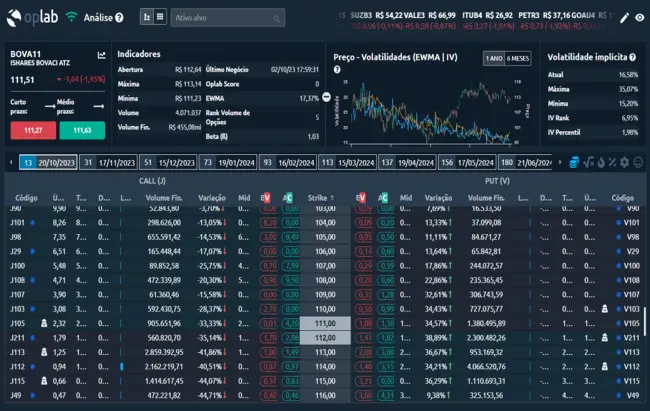This screenshot has width=650, height=411.
Task: Sort puts by Variação header
Action: (438, 198)
